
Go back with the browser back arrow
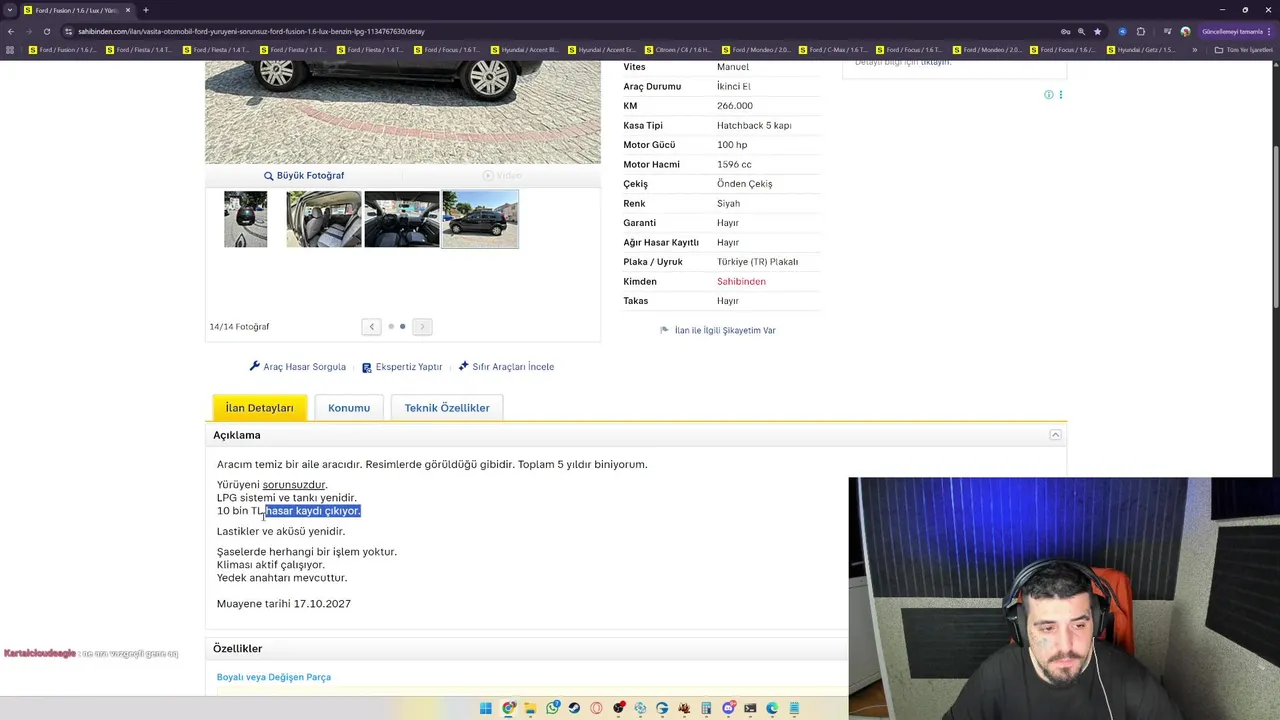click(12, 31)
